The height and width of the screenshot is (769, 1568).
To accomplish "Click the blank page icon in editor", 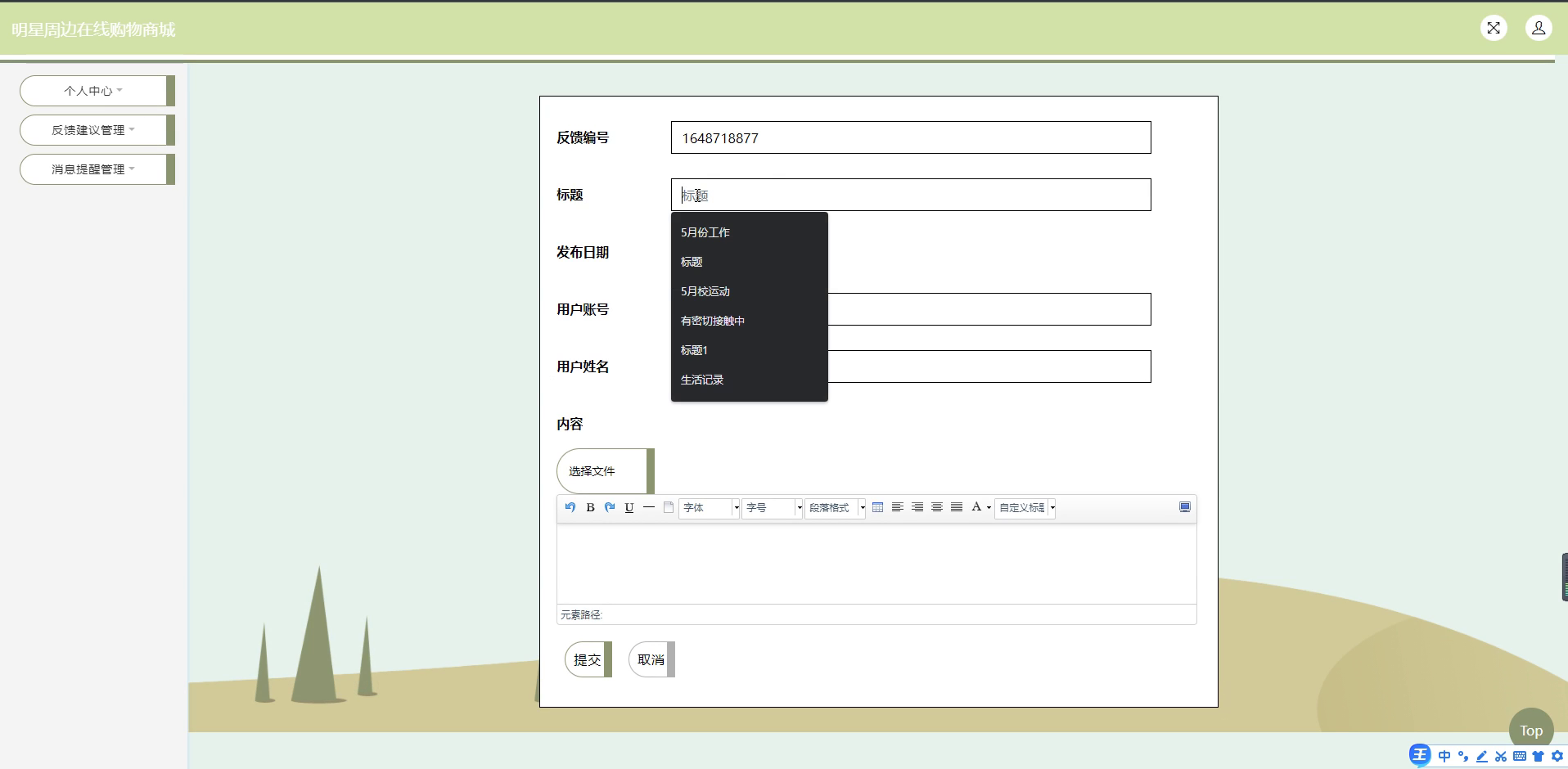I will point(669,507).
